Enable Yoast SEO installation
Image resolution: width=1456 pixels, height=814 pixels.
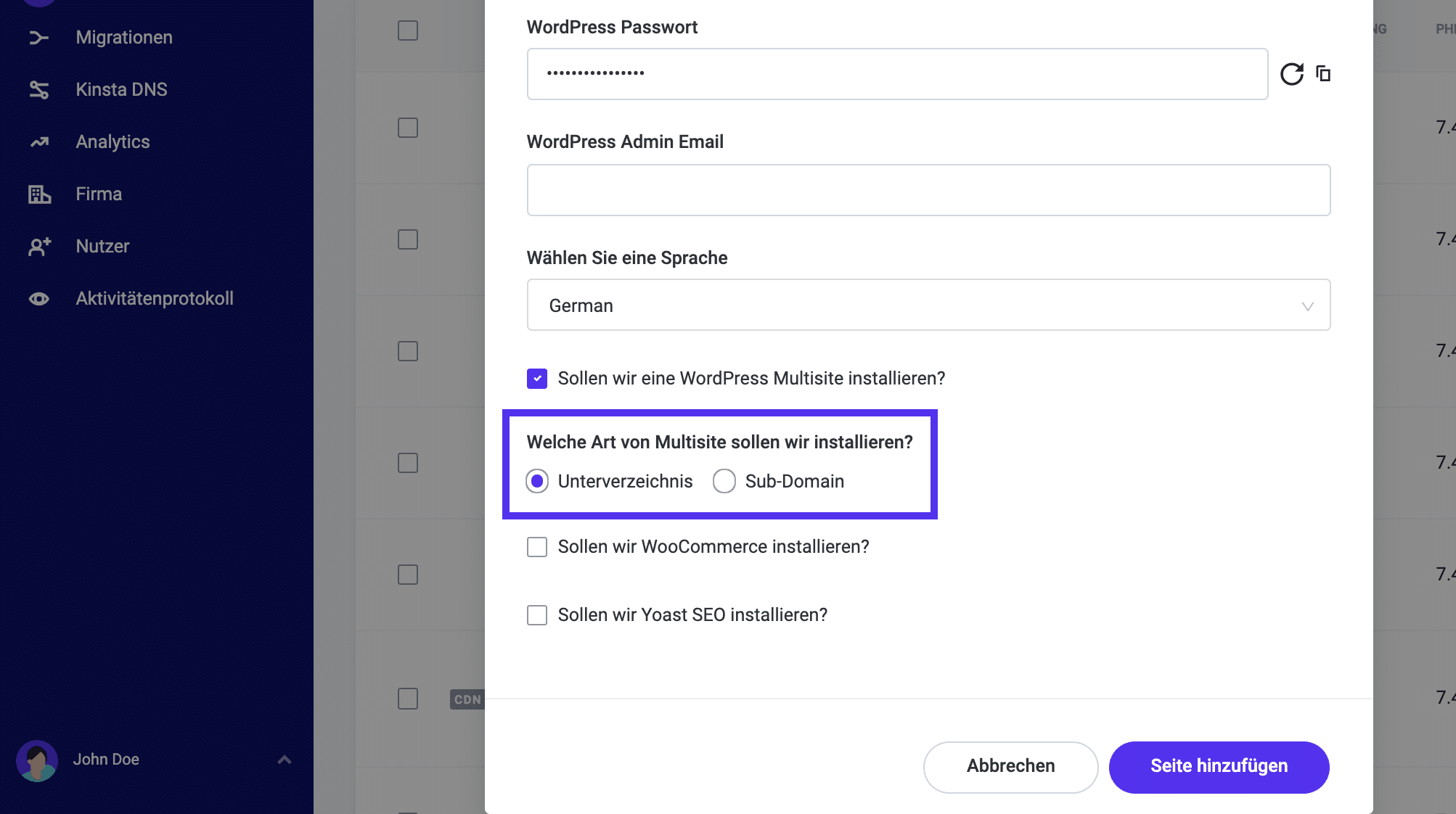pos(536,614)
